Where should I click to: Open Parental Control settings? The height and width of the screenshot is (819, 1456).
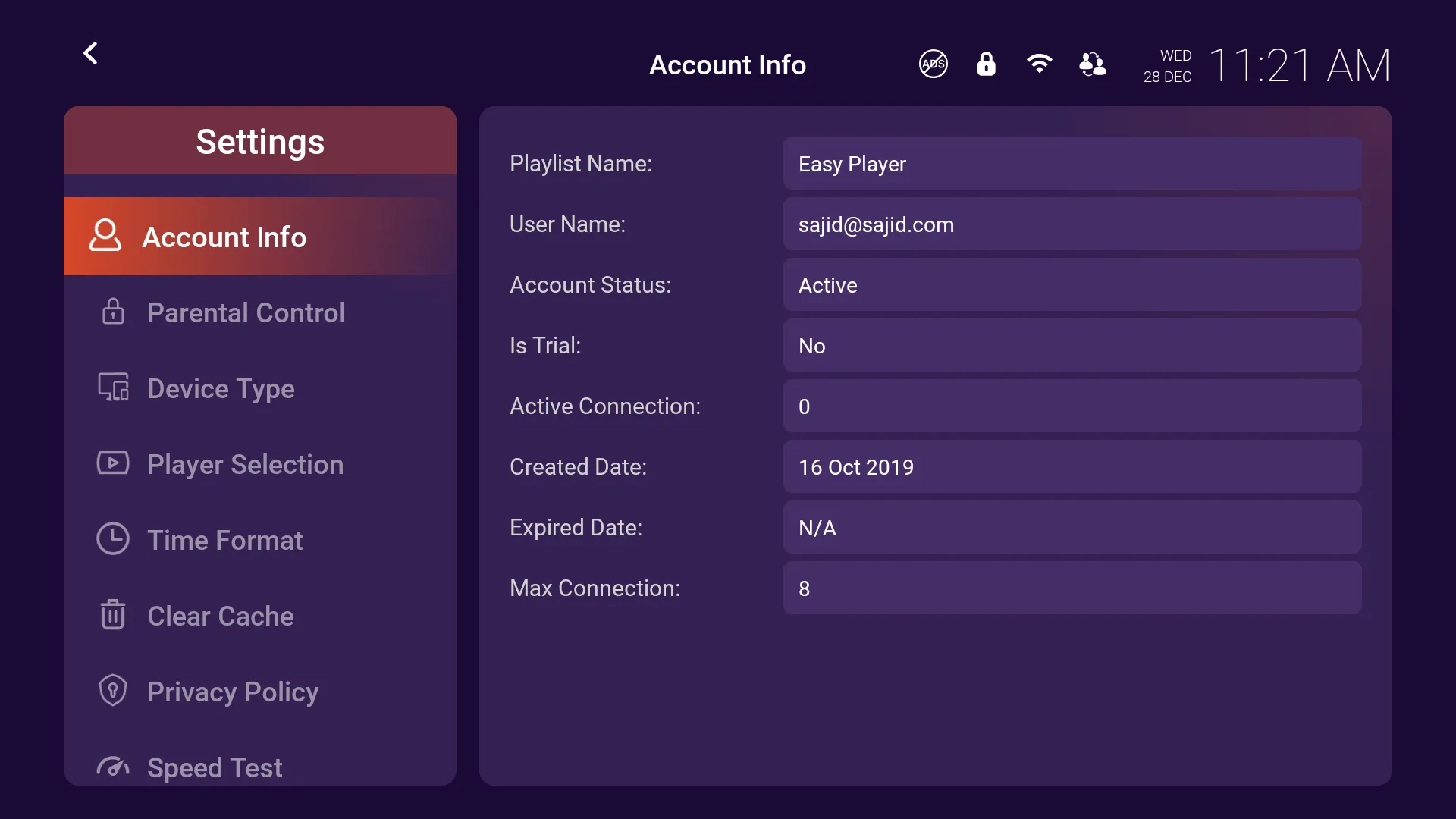click(x=260, y=312)
